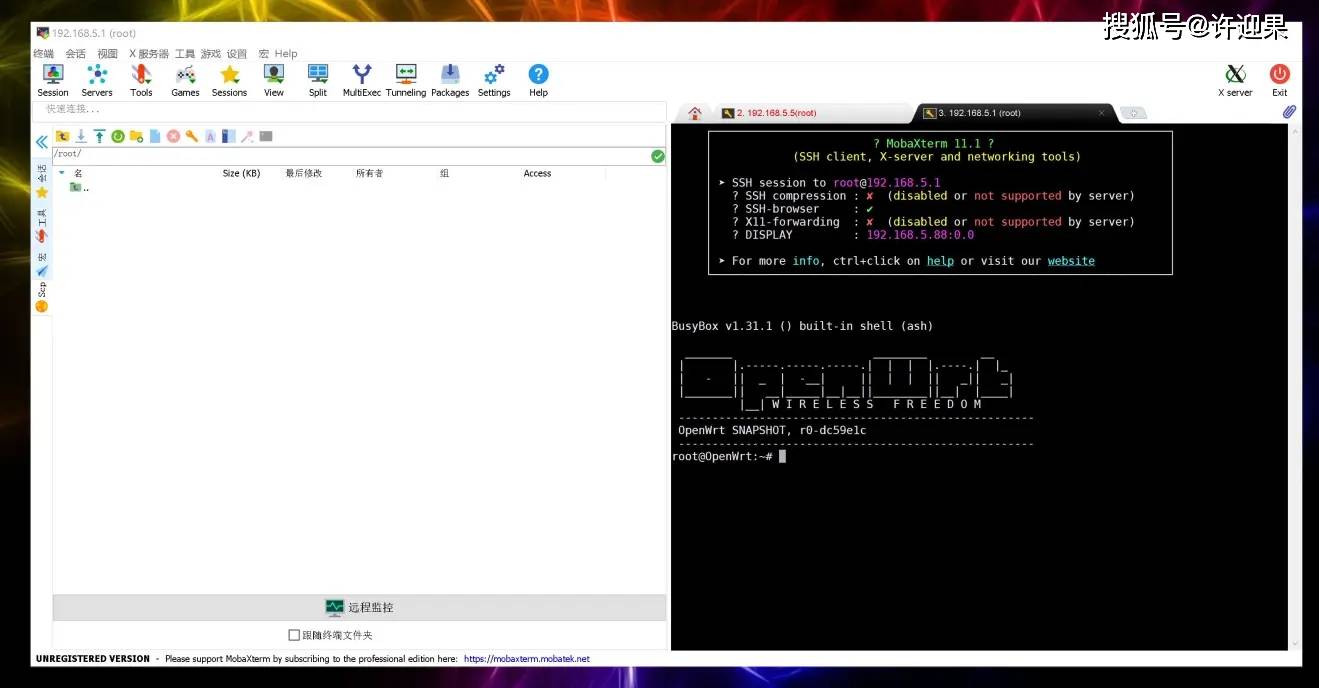Open the 工具 menu
1319x688 pixels.
[185, 54]
